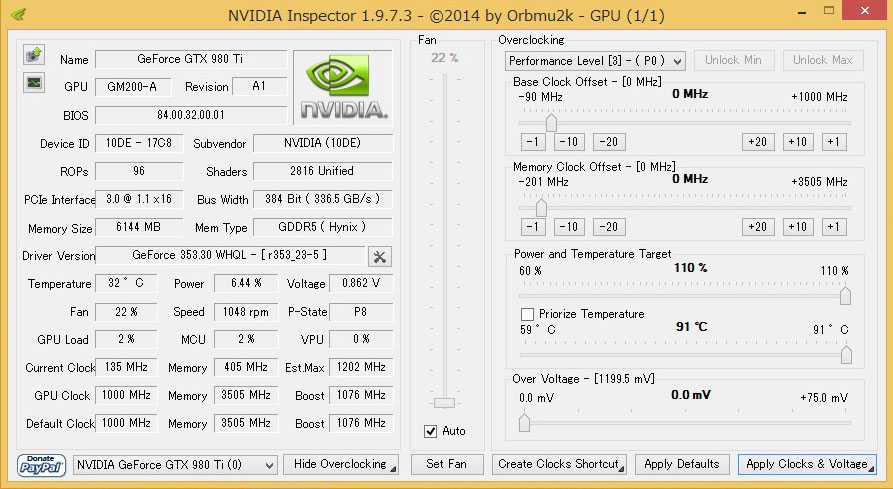Click the PCIe Interface value 3.0 @ 1.1 x16
Screen dimensions: 893x489
tap(139, 199)
